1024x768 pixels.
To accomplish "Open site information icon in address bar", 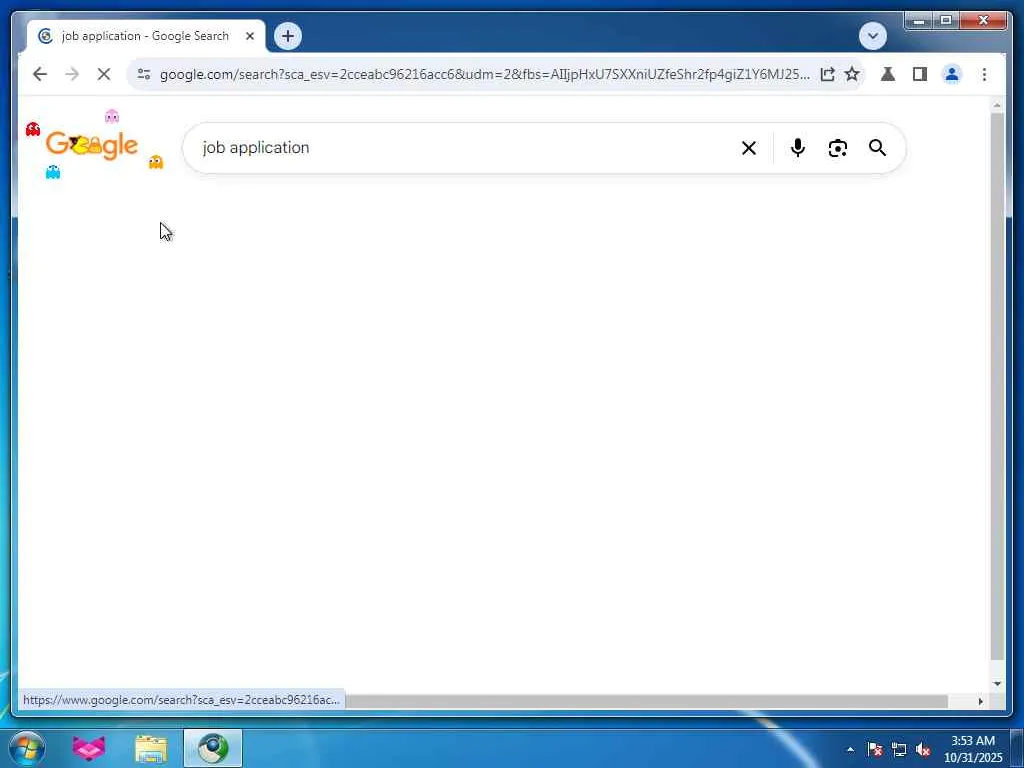I will pos(144,74).
